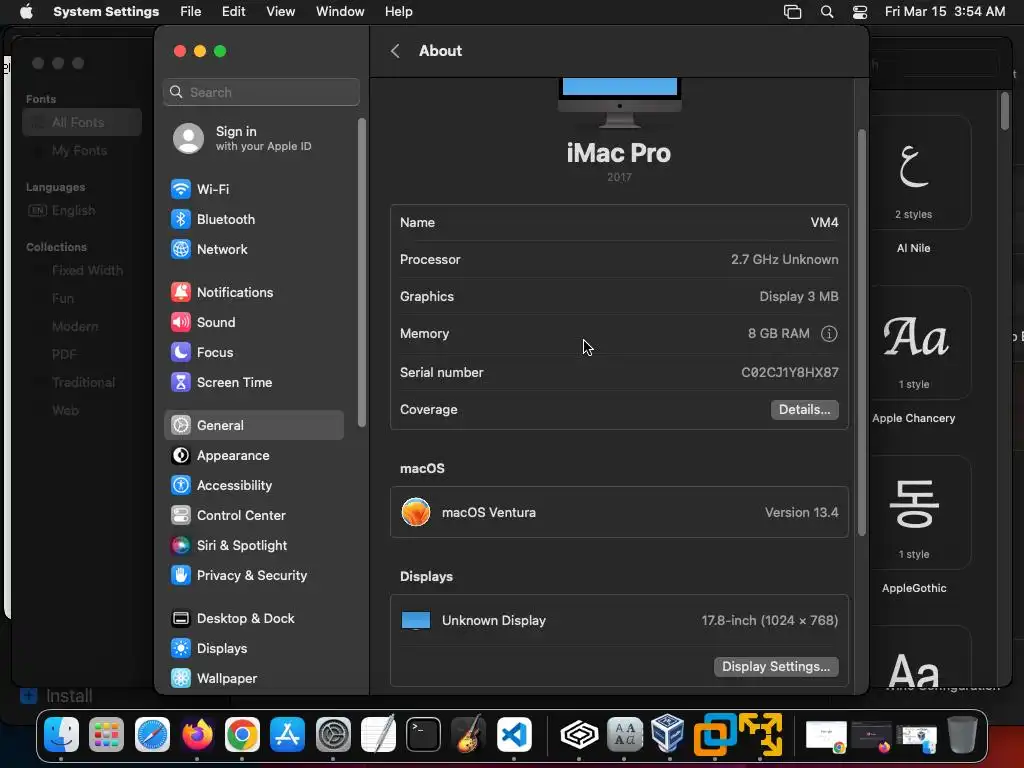Image resolution: width=1024 pixels, height=768 pixels.
Task: Open Siri & Spotlight settings
Action: tap(254, 545)
